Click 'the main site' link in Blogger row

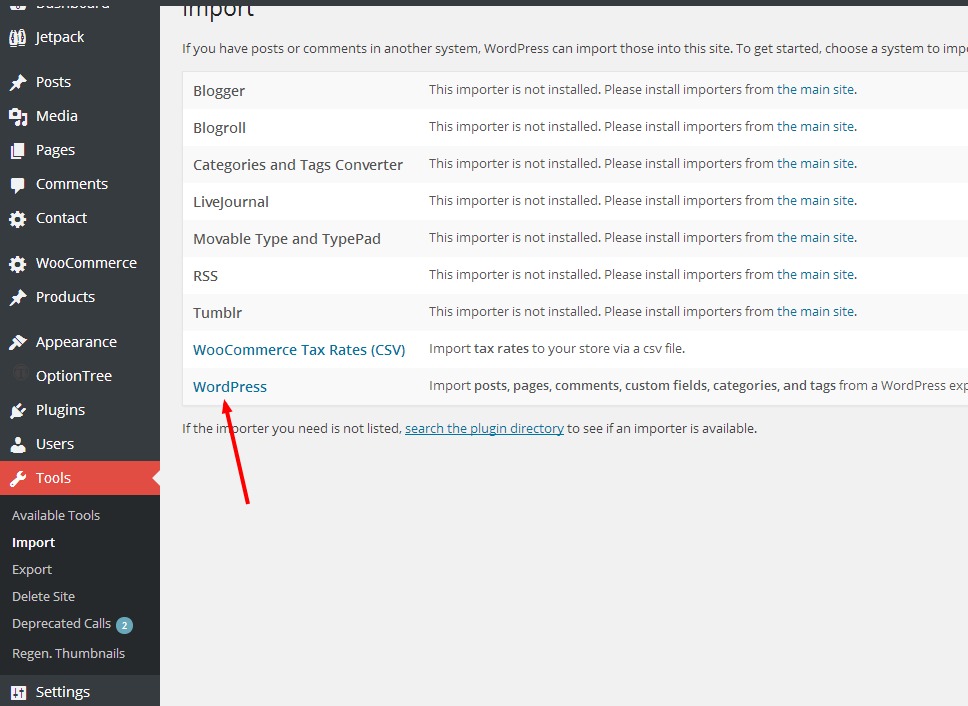[x=816, y=89]
